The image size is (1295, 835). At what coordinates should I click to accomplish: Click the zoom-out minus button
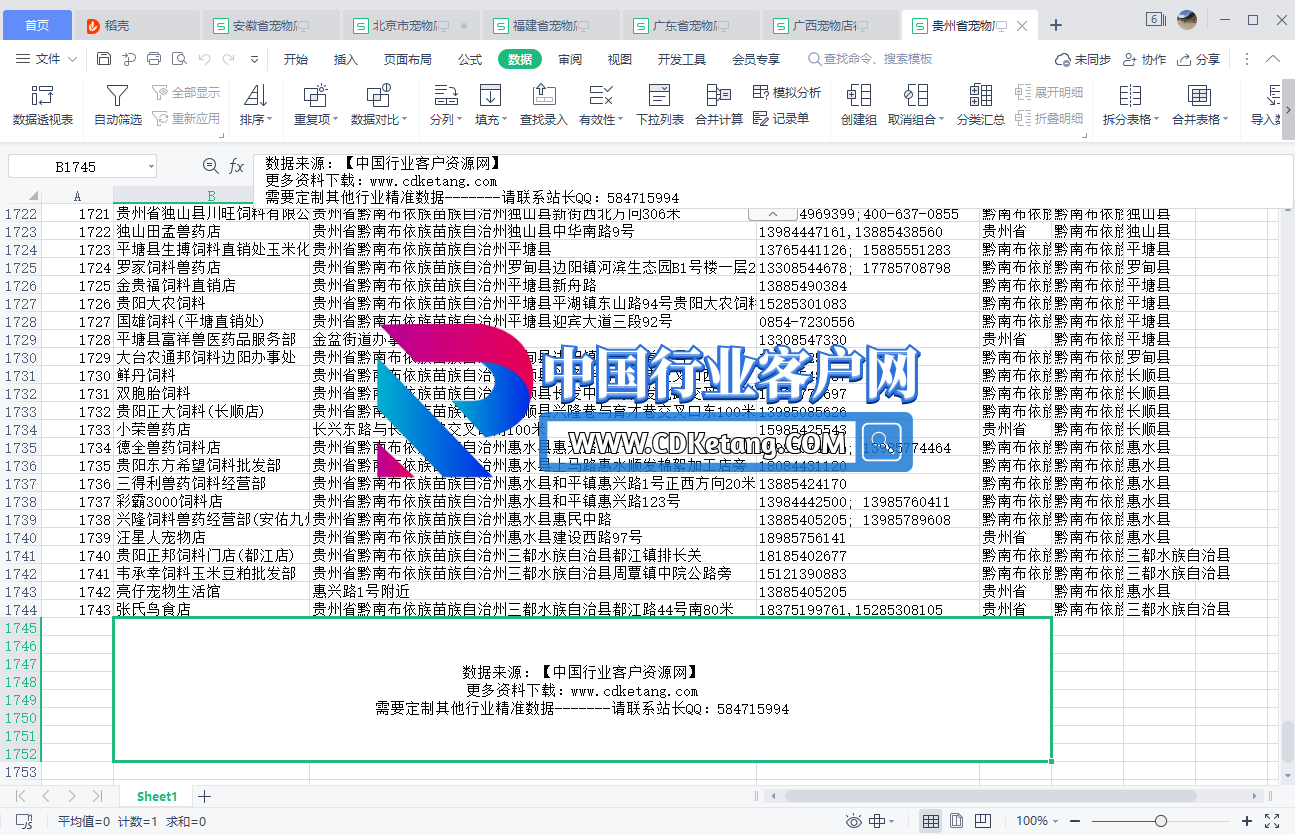[x=1077, y=821]
